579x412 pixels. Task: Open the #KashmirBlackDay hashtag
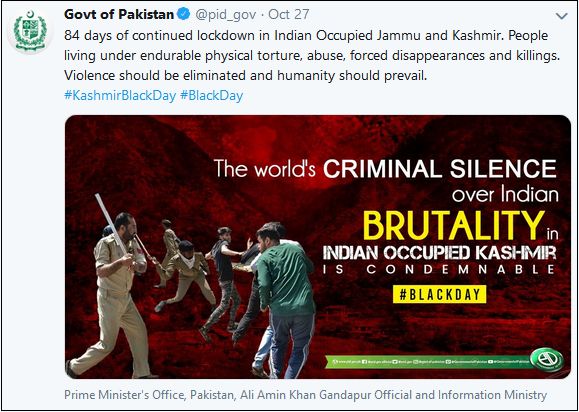pyautogui.click(x=120, y=96)
